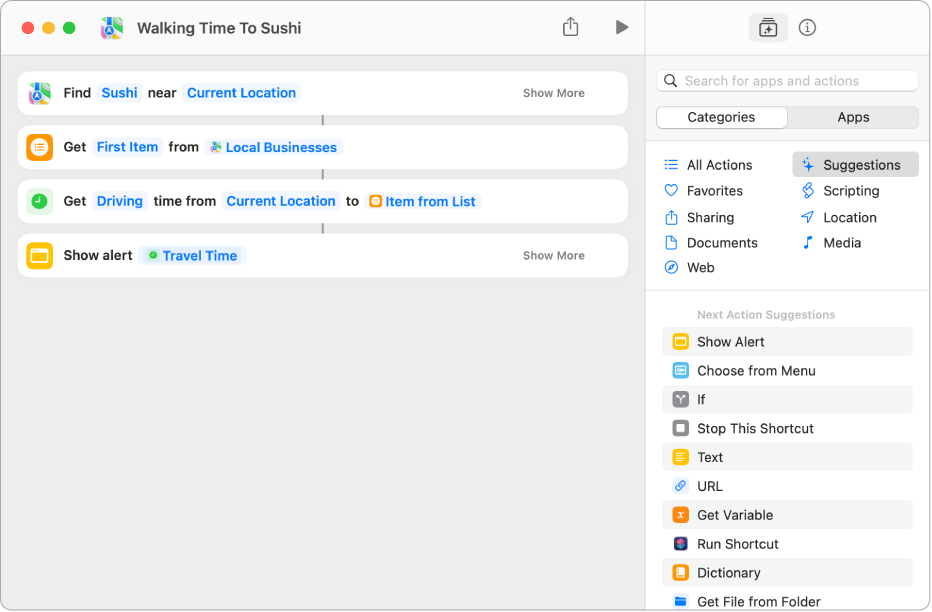The height and width of the screenshot is (612, 932).
Task: Switch to the Apps segment
Action: coord(853,117)
